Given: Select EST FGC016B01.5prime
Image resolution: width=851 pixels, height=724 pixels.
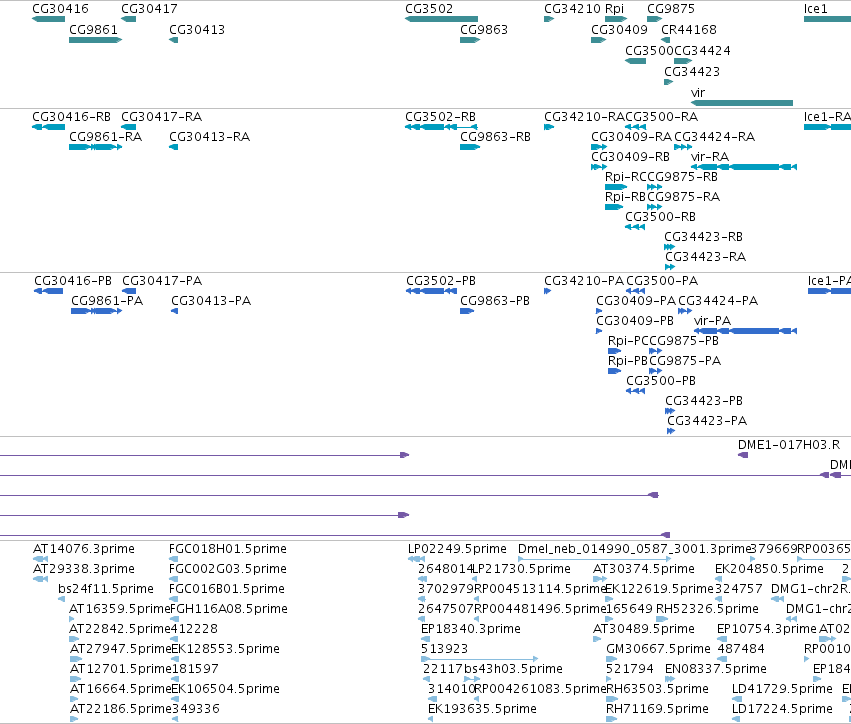Looking at the screenshot, I should click(x=227, y=589).
